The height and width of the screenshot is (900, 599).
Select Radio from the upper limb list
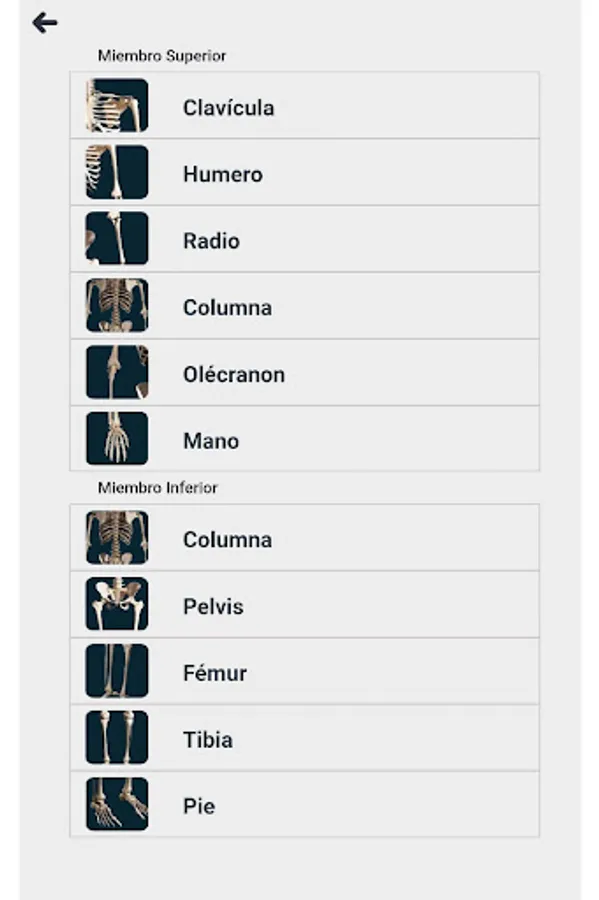coord(305,239)
